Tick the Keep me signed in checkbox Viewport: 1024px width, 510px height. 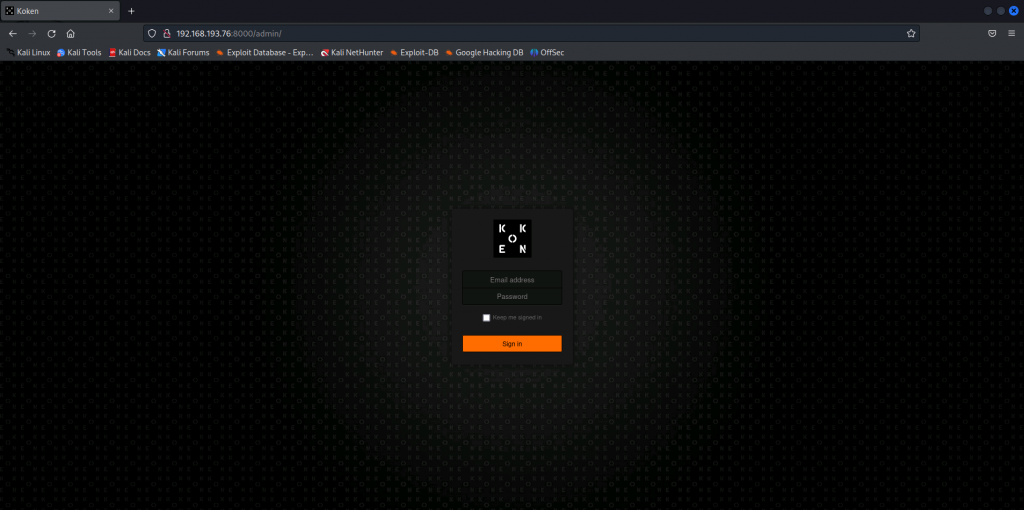click(486, 317)
